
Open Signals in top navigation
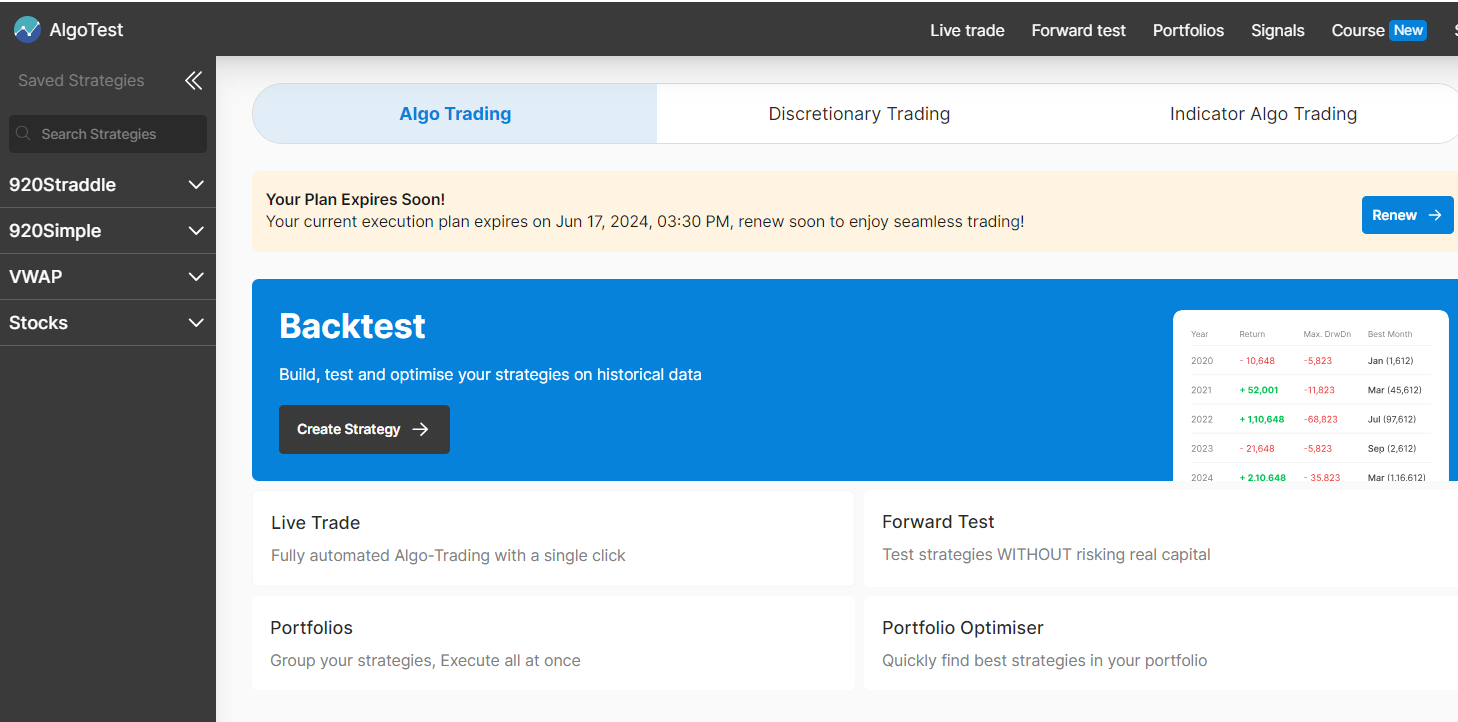(x=1277, y=30)
